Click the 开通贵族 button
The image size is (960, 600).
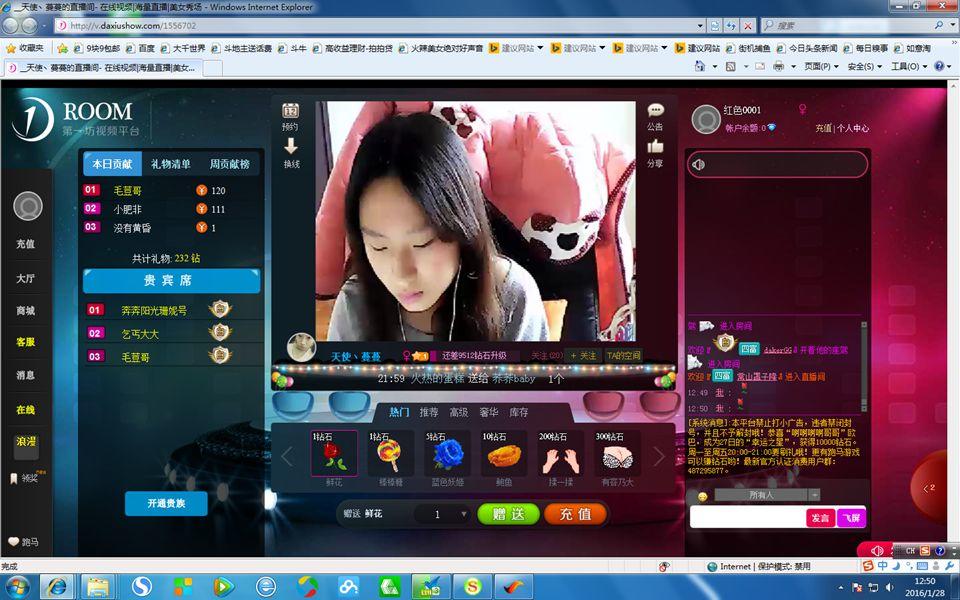(166, 503)
